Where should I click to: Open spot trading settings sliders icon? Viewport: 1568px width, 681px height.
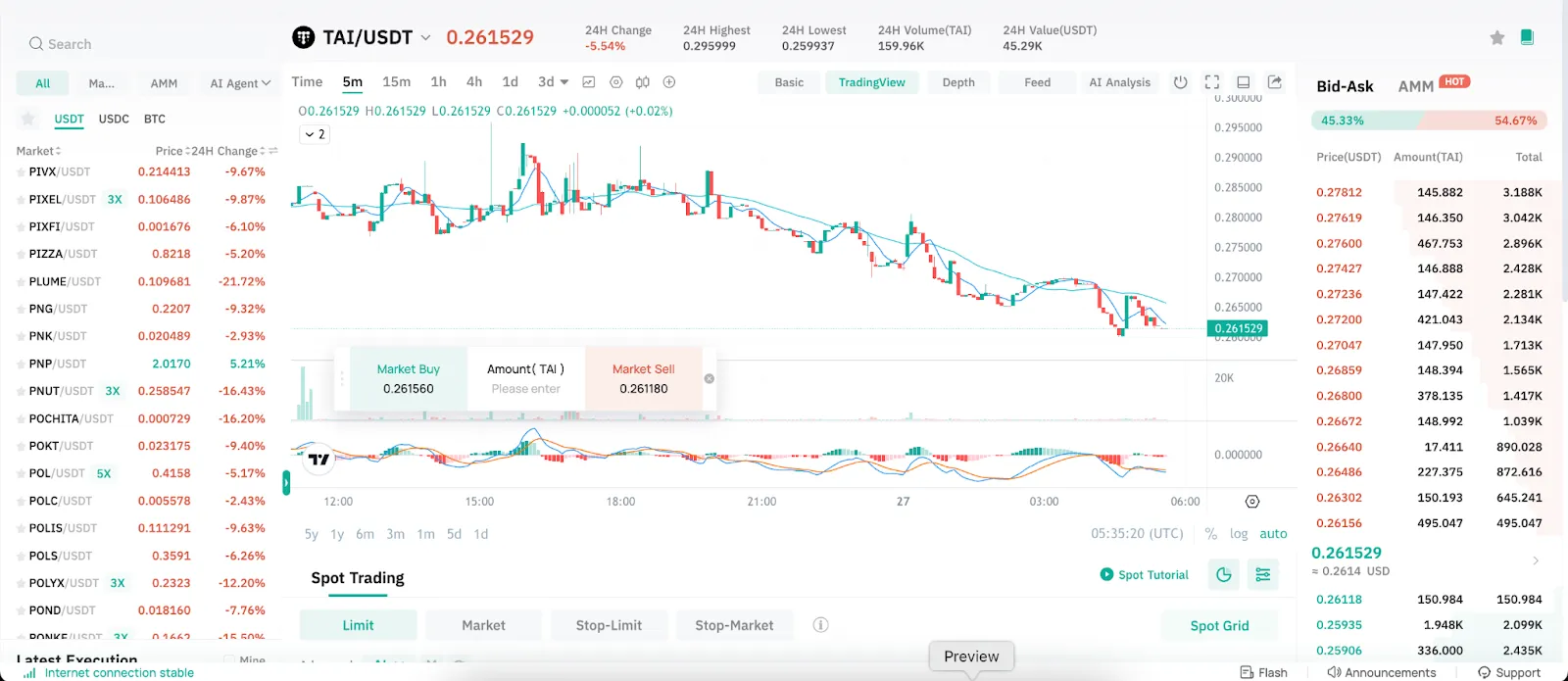1263,575
